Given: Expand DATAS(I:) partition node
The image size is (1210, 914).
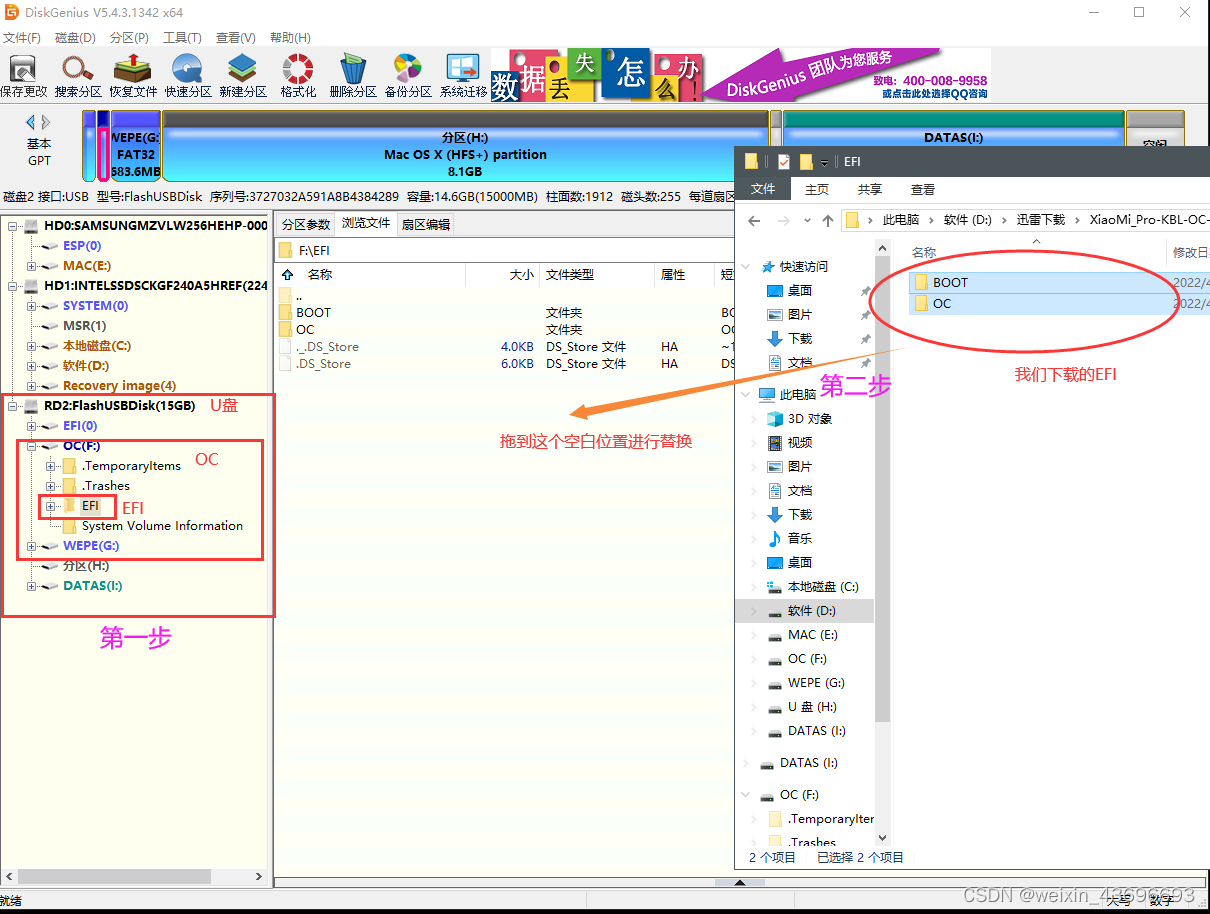Looking at the screenshot, I should [x=31, y=586].
